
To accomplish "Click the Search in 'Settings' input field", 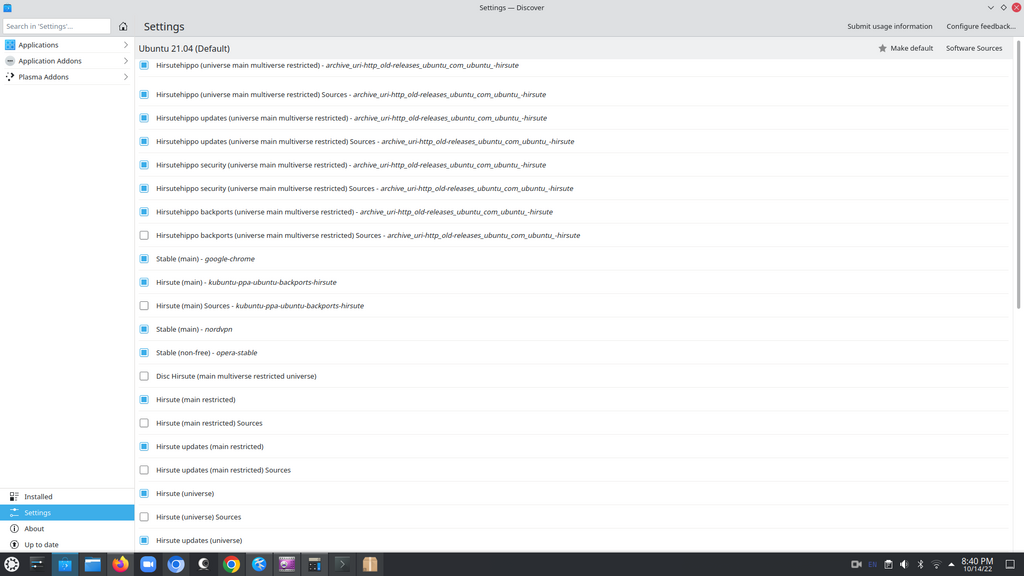I will pos(56,26).
